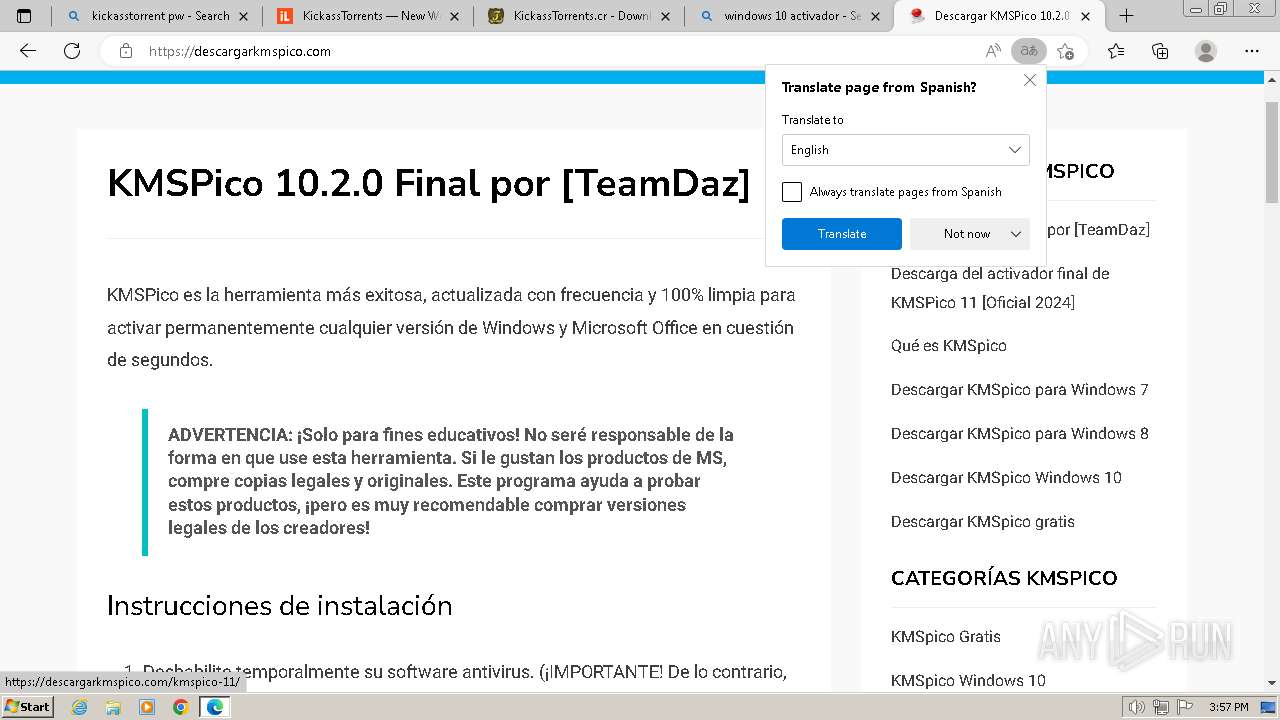
Task: Click the Instrucciones de instalación heading
Action: click(x=280, y=606)
